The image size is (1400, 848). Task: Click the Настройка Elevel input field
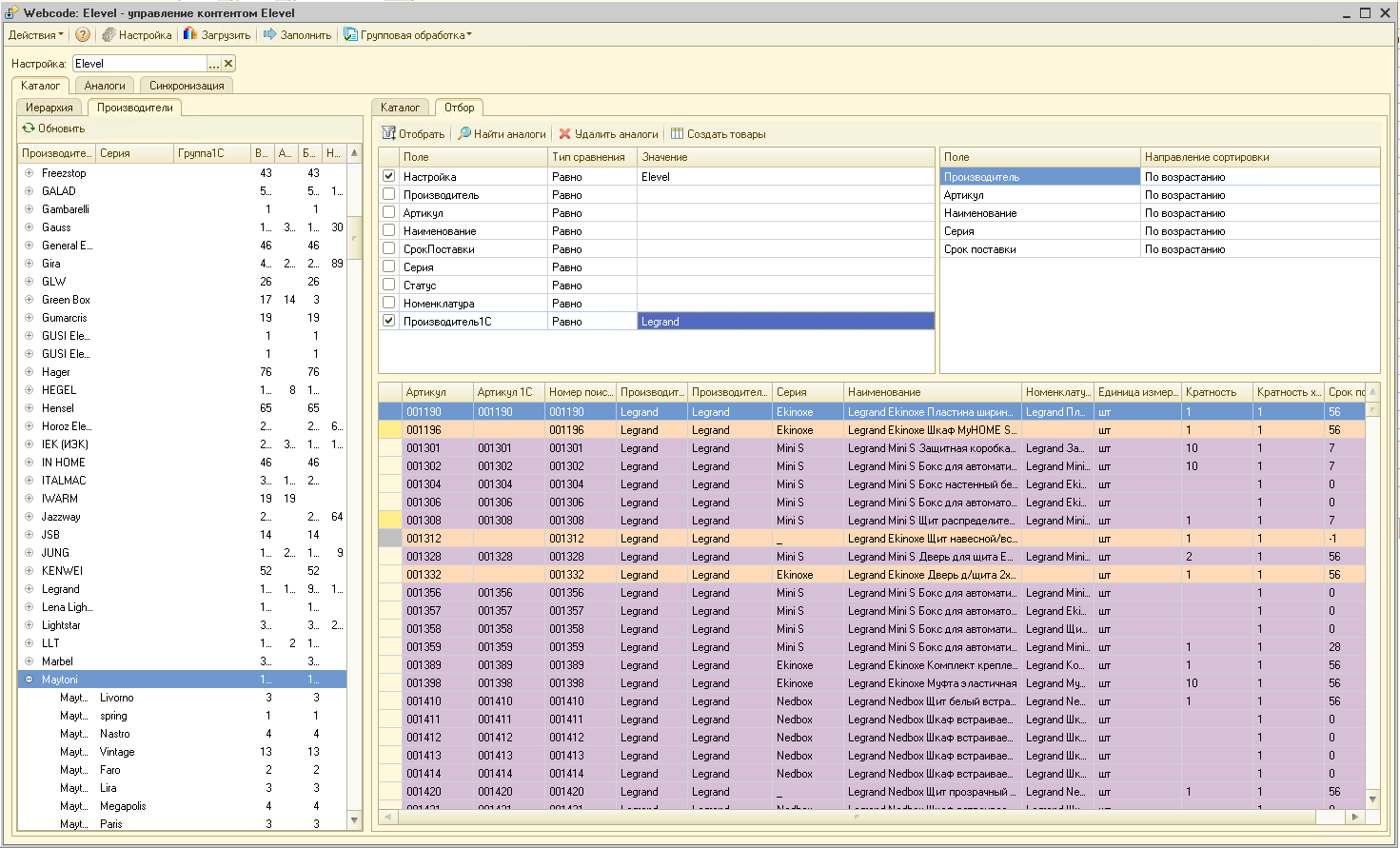tap(139, 64)
